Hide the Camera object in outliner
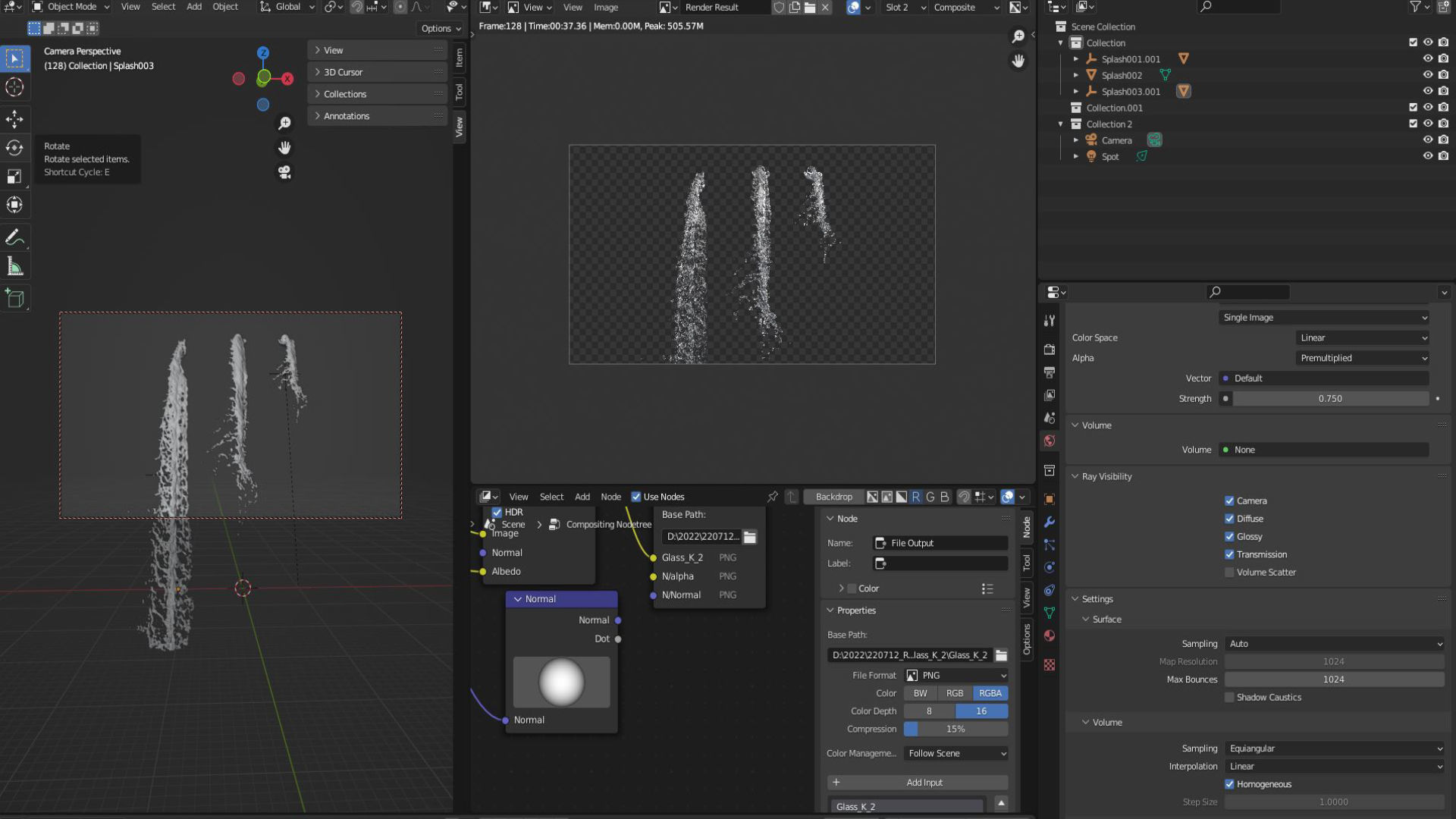This screenshot has height=819, width=1456. [x=1427, y=140]
